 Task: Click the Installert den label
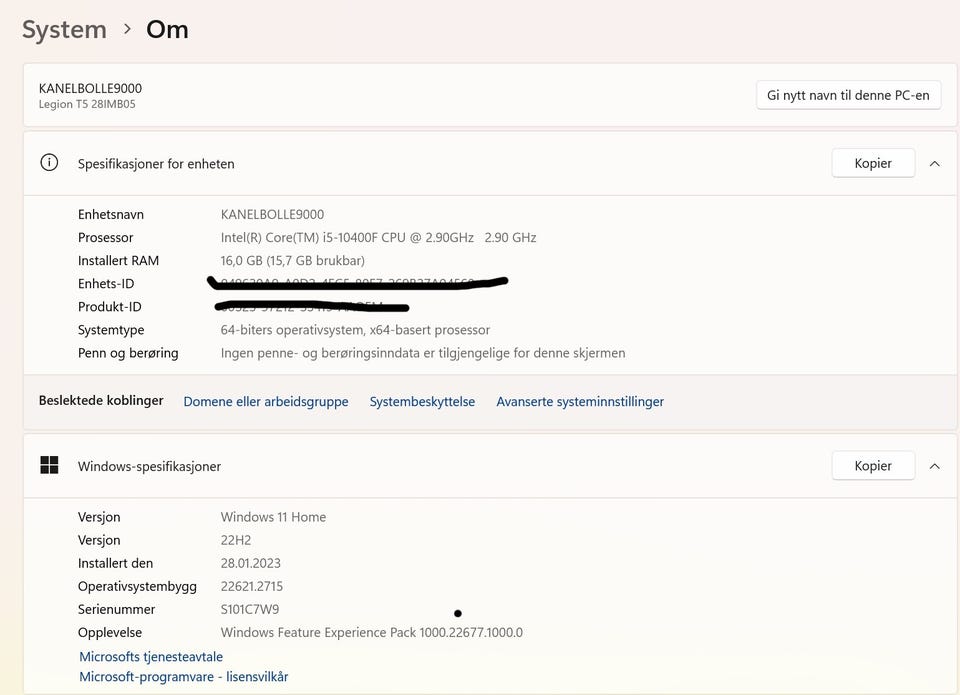(115, 563)
